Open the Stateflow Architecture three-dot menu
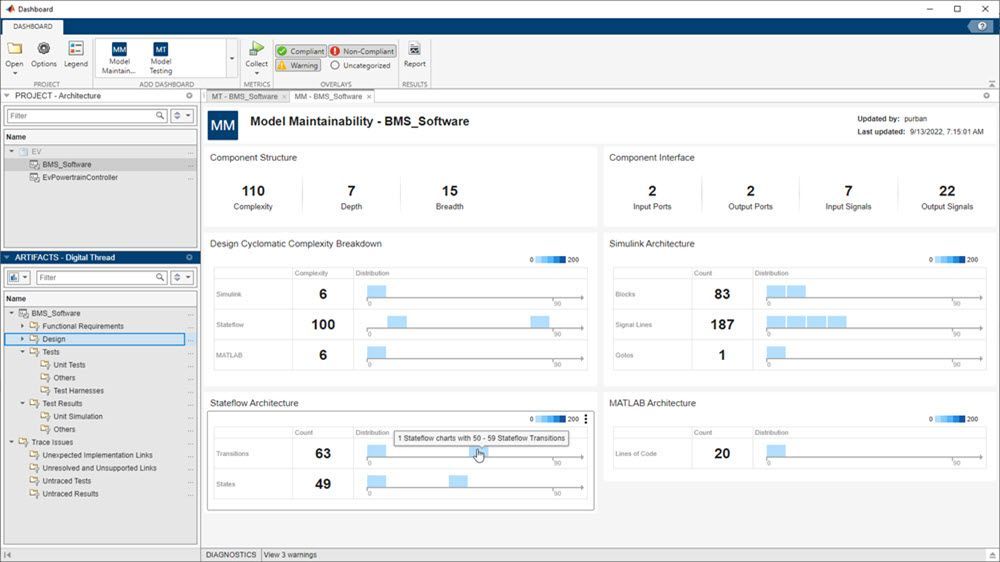Viewport: 1000px width, 562px height. tap(586, 419)
